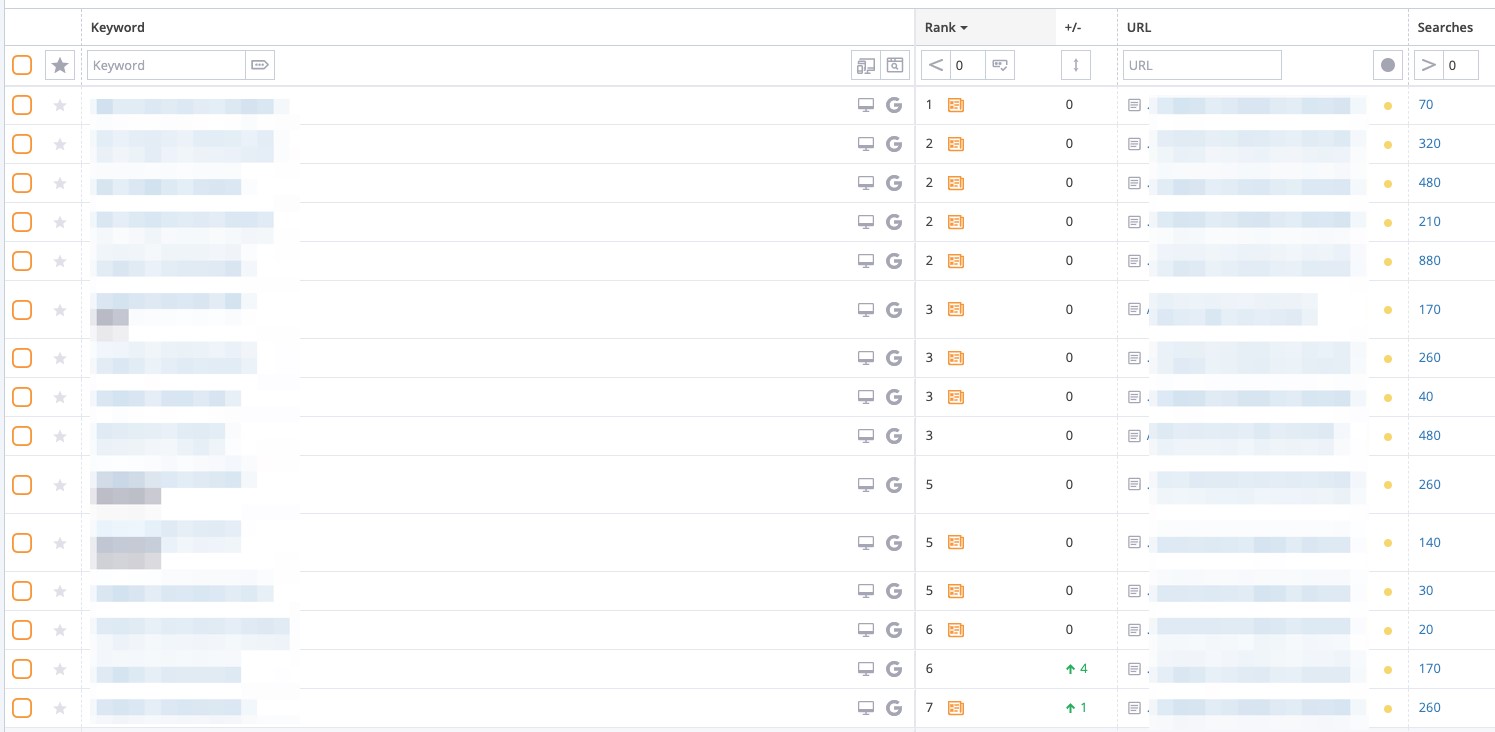Open the +/- change direction filter

[1076, 65]
